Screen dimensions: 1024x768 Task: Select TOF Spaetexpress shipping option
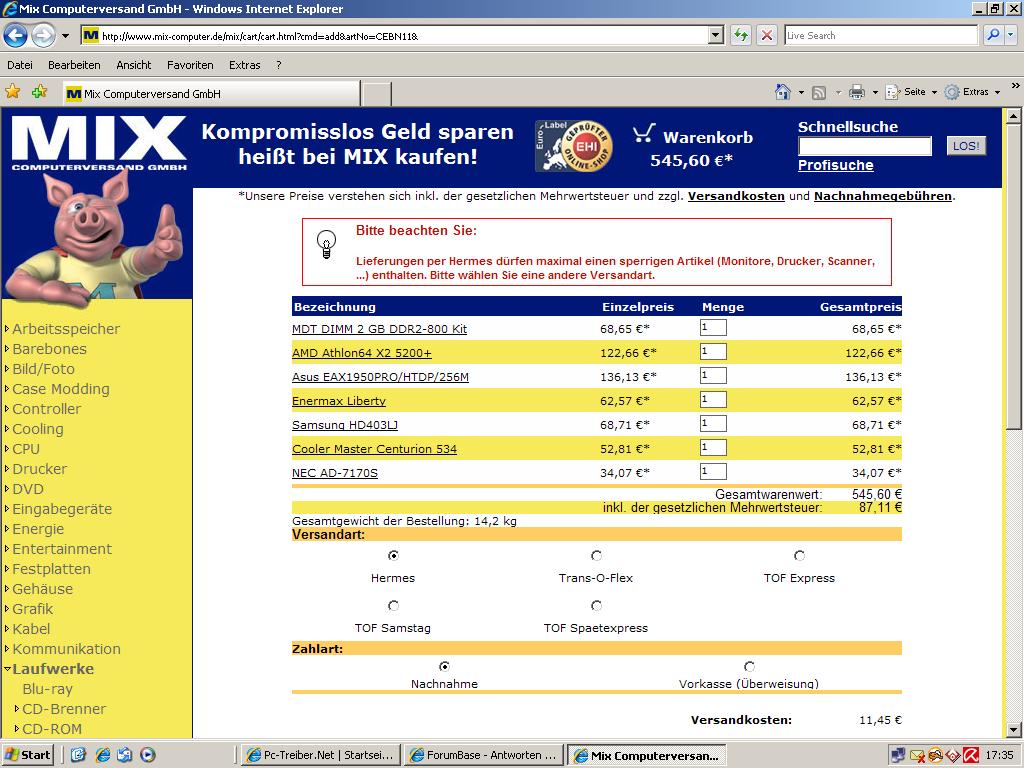[x=596, y=605]
